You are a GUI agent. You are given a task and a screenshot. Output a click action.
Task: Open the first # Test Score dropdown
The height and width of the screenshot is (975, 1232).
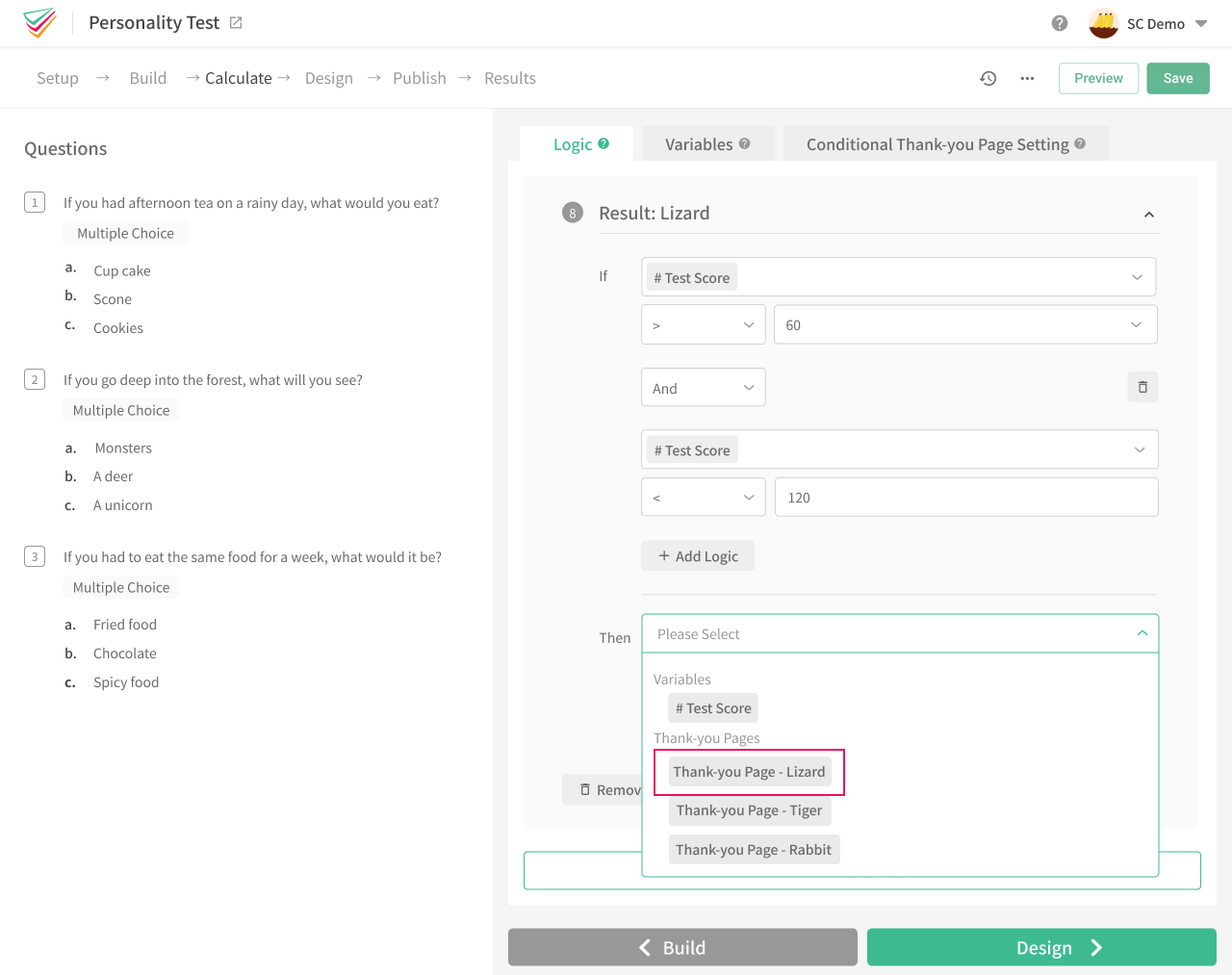(900, 276)
